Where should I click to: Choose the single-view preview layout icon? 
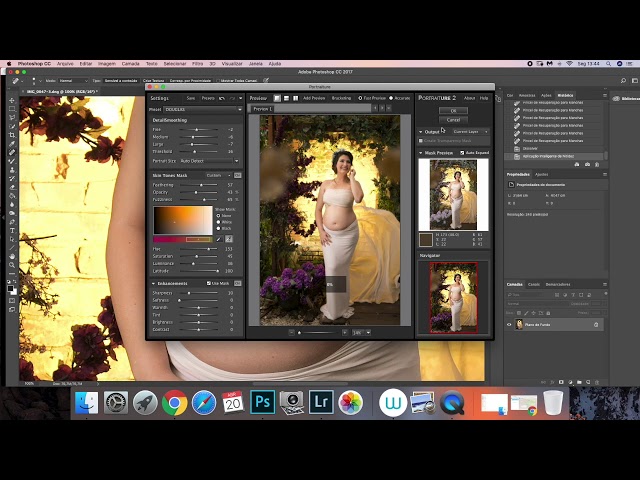(x=277, y=98)
